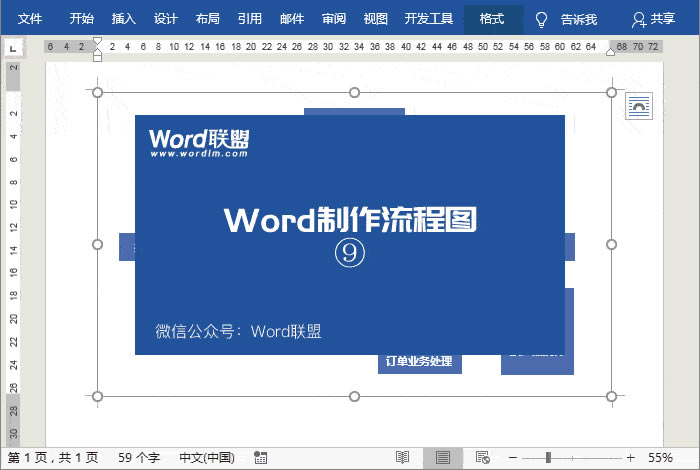
Task: Click the tab stop selector at ruler corner
Action: click(x=14, y=47)
